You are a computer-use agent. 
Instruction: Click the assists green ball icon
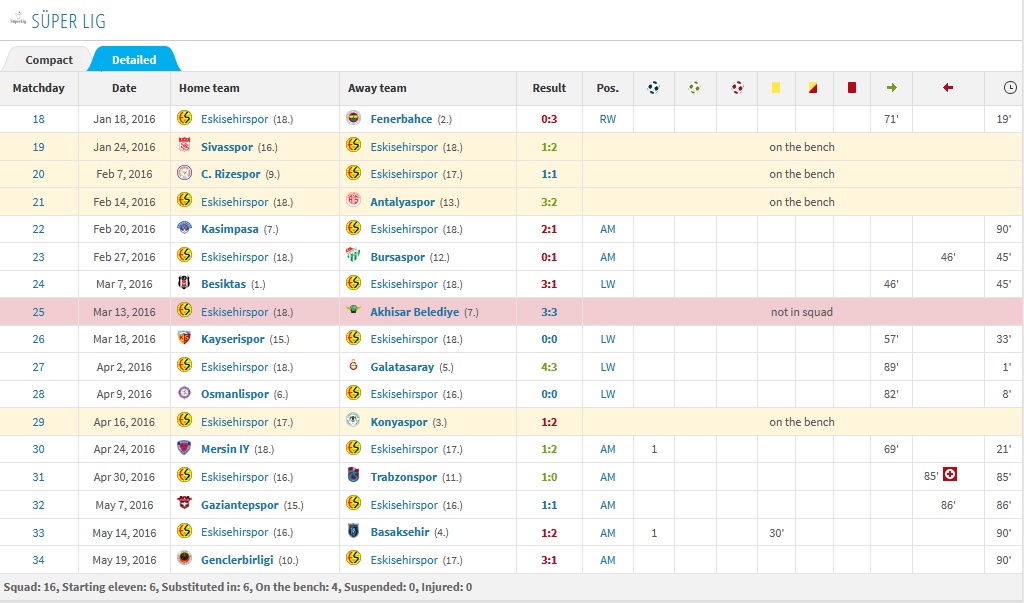(x=694, y=88)
